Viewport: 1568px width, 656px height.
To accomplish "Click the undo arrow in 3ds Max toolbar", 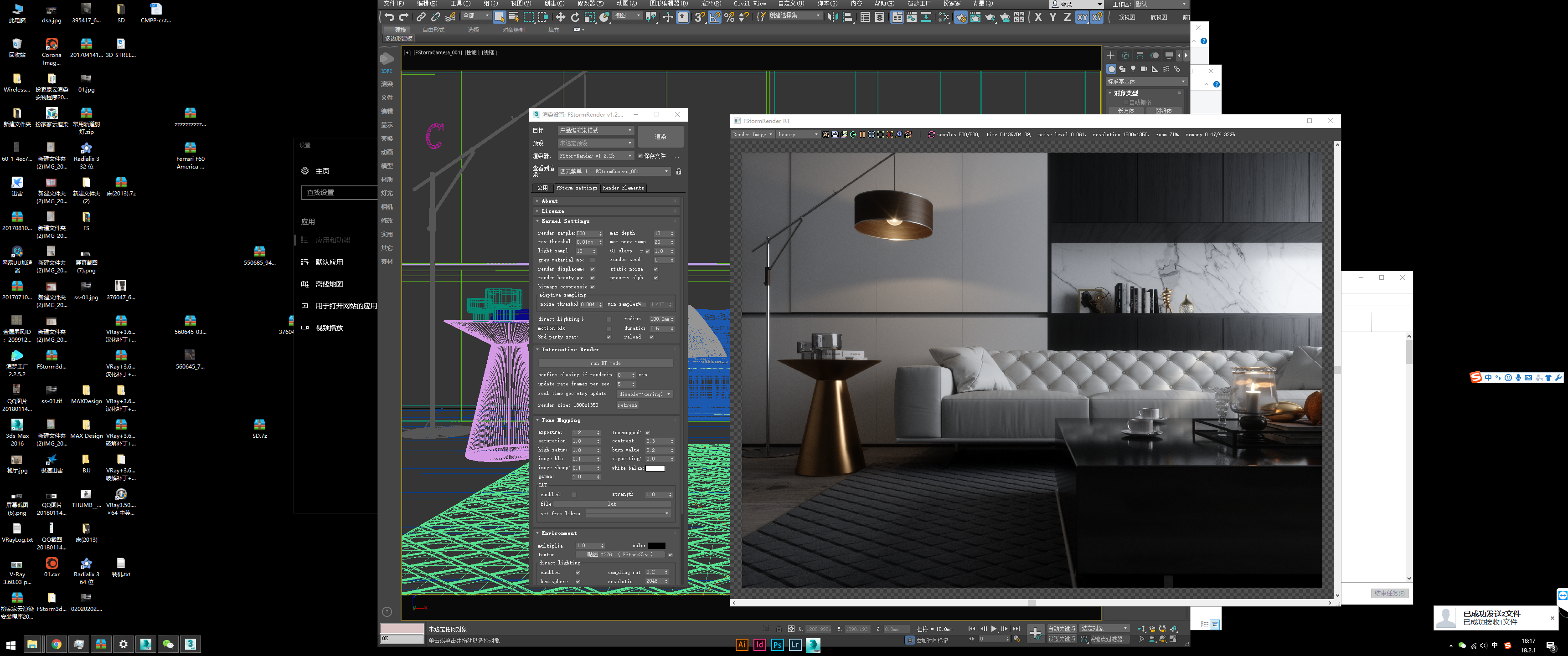I will [389, 17].
